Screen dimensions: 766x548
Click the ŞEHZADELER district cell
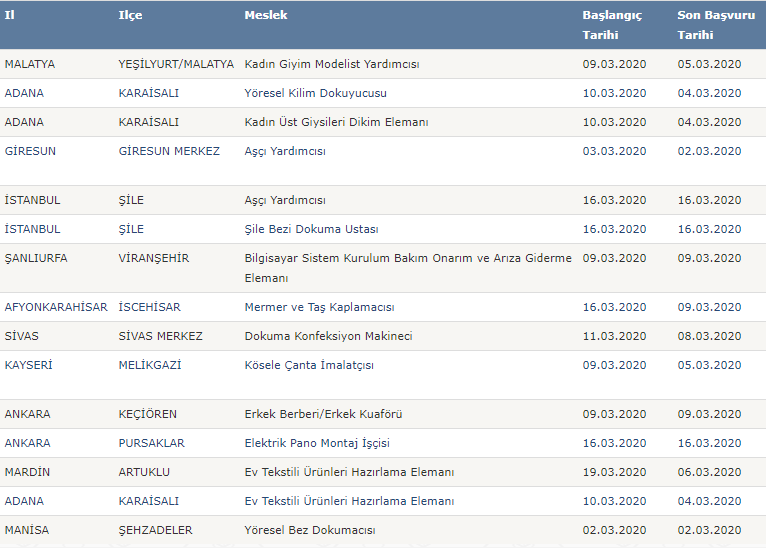(155, 530)
